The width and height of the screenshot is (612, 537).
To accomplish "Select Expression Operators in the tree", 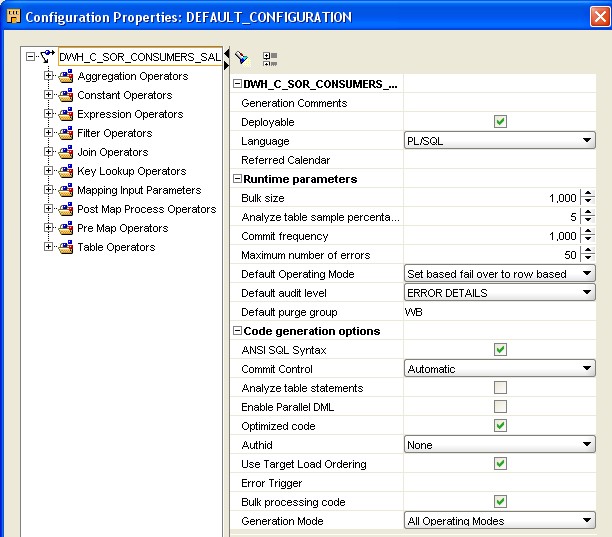I will coord(130,114).
